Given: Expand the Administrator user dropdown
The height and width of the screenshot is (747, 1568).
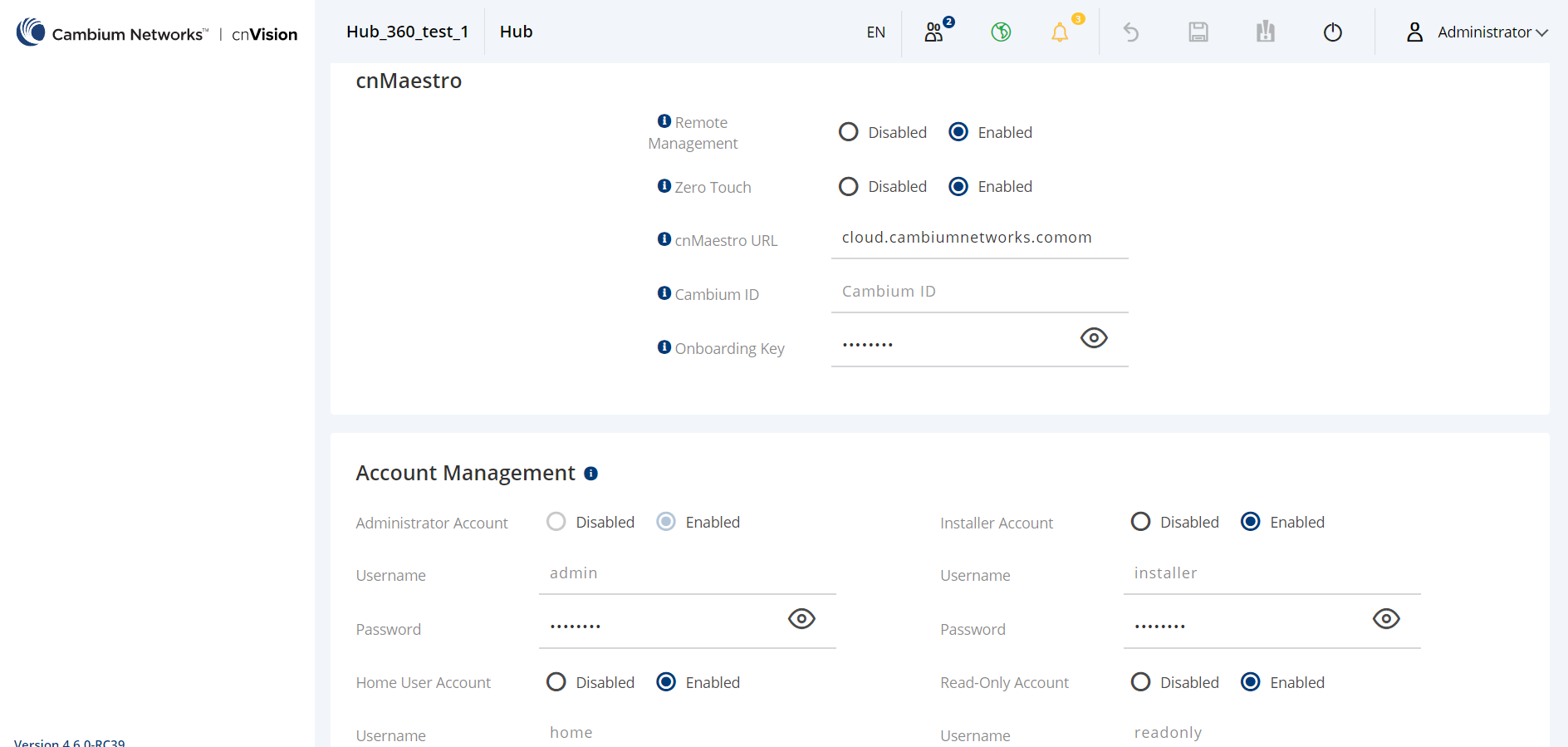Looking at the screenshot, I should coord(1477,32).
